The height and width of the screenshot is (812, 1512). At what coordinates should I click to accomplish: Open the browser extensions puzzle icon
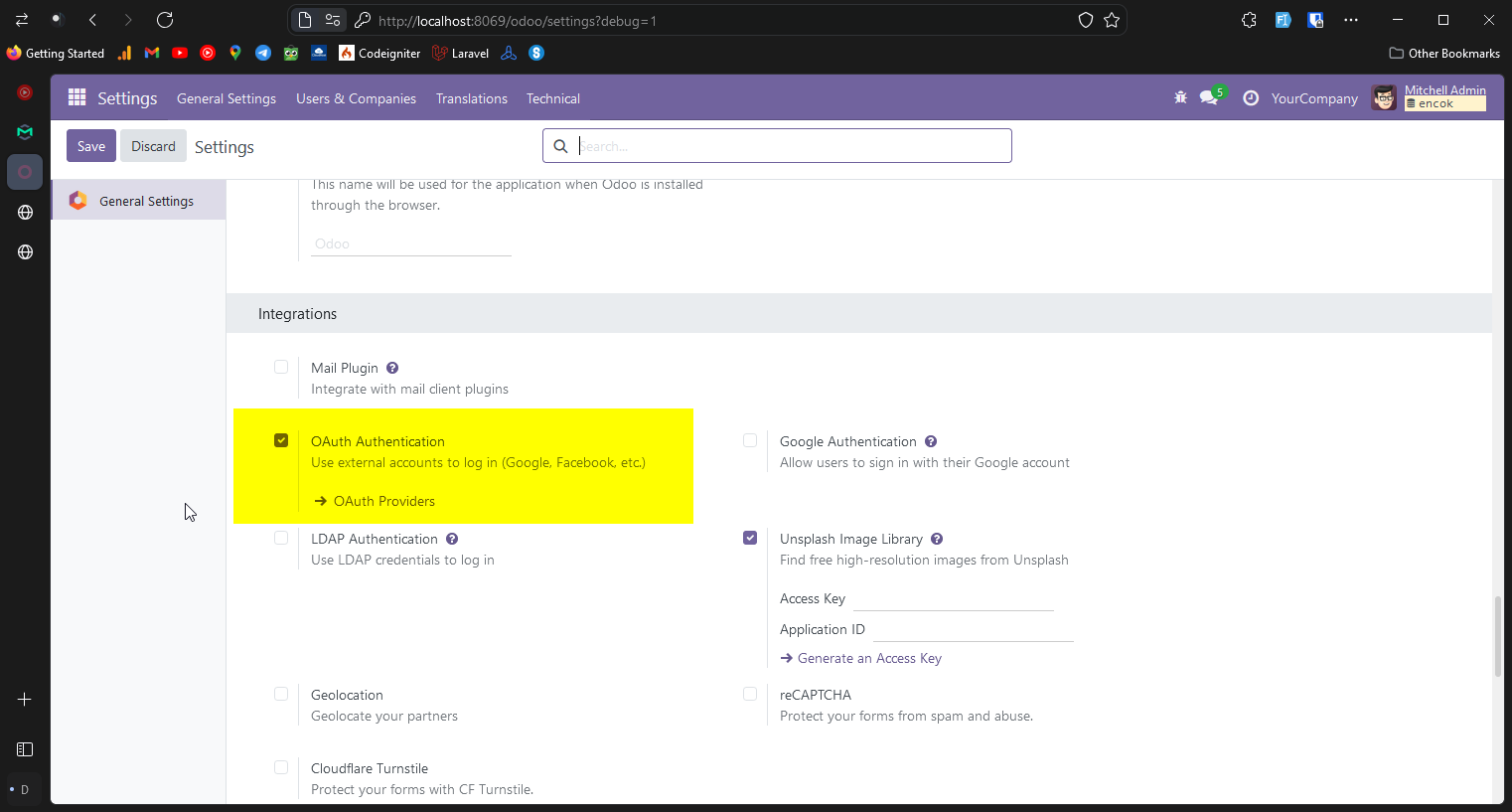point(1249,20)
